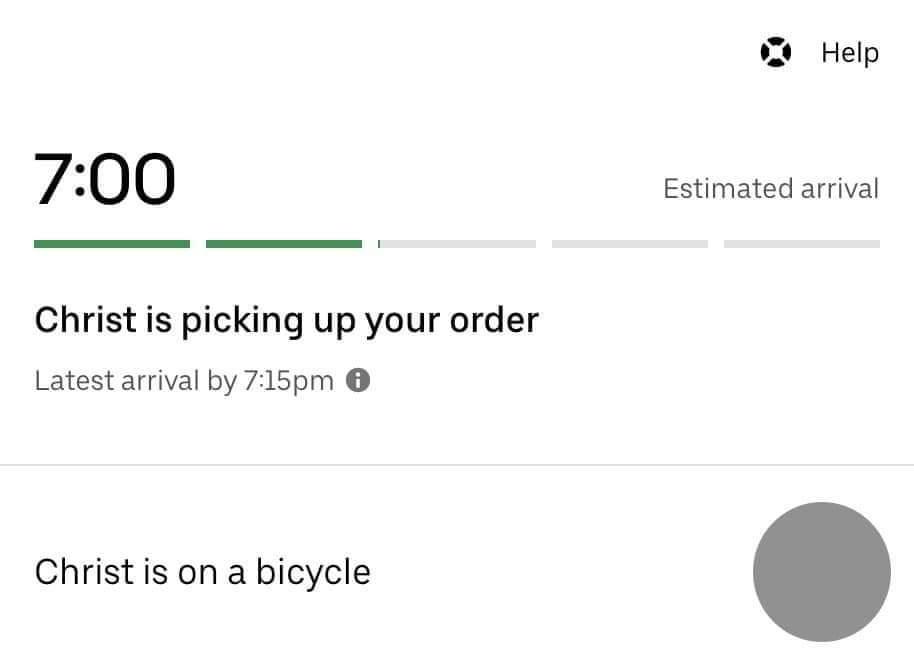Screen dimensions: 914x662
Task: Tap the small marker starting the third segment
Action: tap(379, 244)
